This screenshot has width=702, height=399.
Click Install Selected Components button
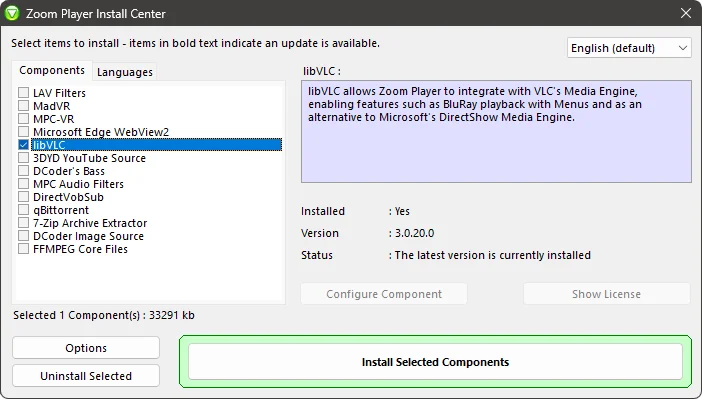click(435, 362)
